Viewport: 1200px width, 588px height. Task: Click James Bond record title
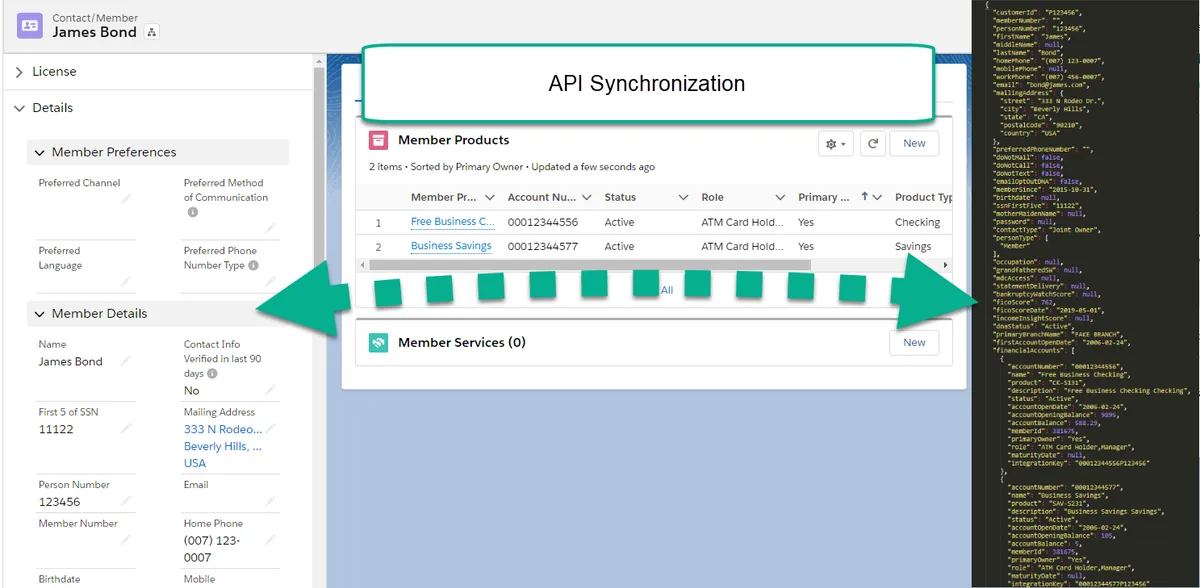click(95, 32)
